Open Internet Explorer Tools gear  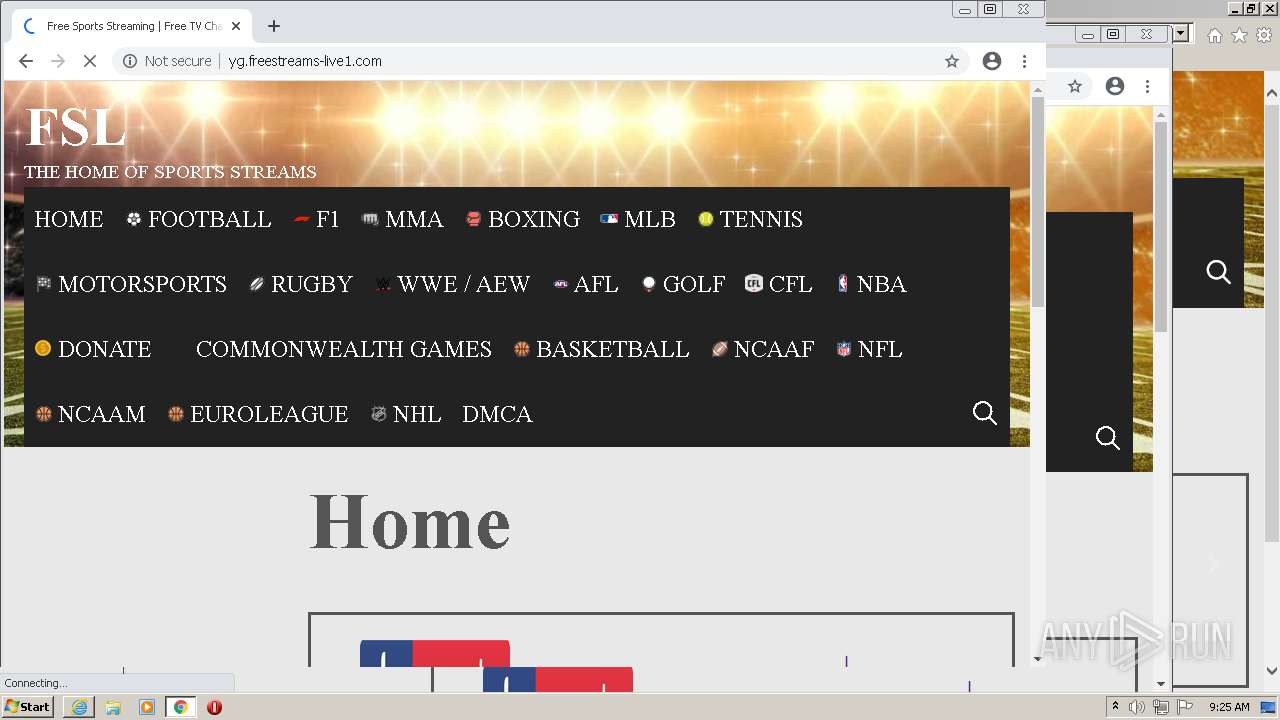coord(1264,35)
